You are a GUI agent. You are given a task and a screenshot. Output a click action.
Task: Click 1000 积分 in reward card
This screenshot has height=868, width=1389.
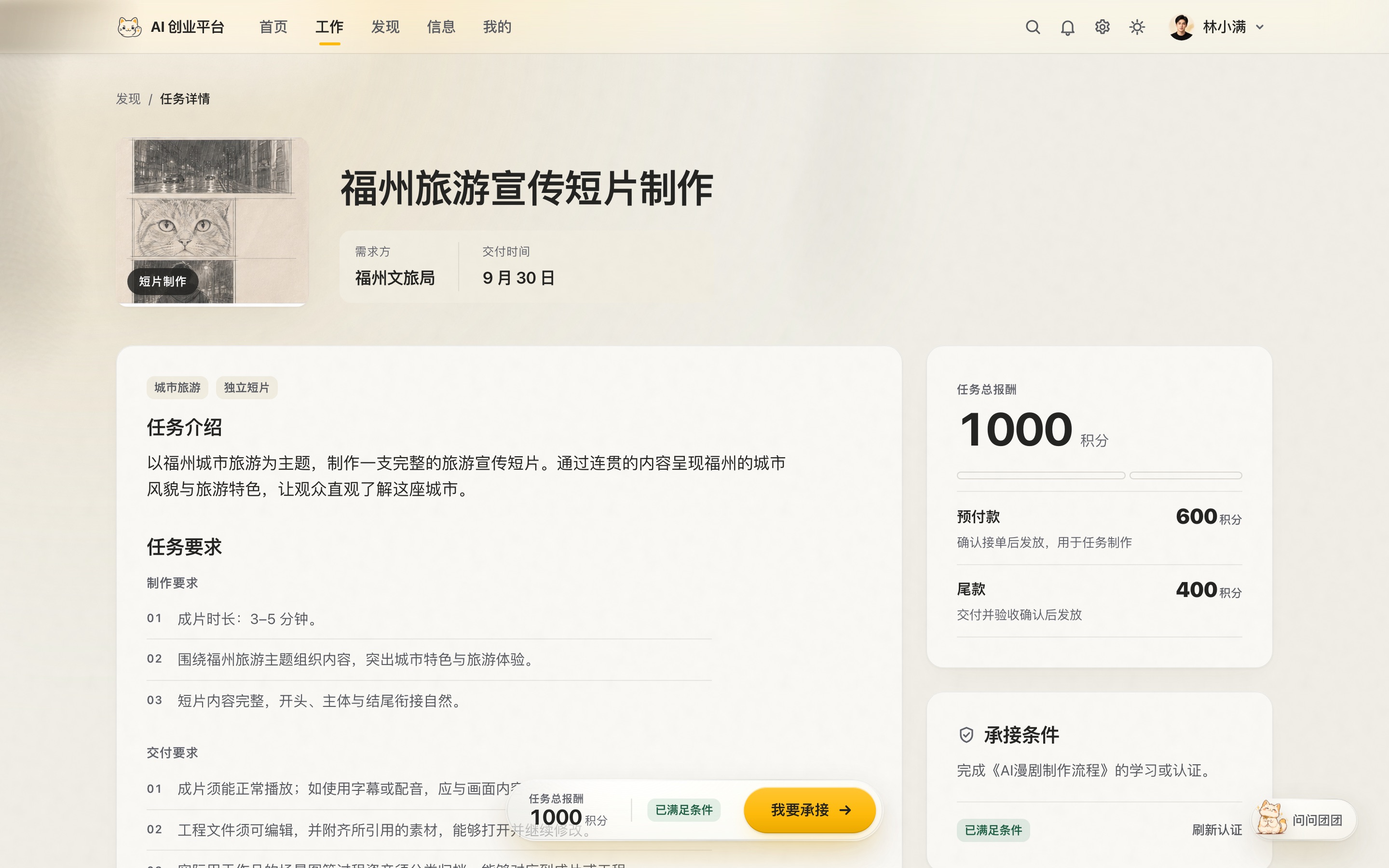[x=1034, y=429]
